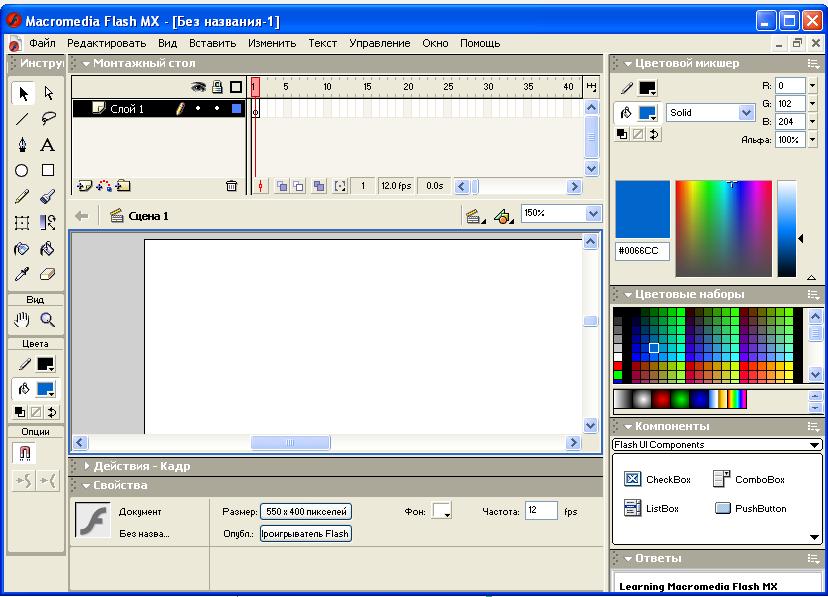This screenshot has height=597, width=828.
Task: Toggle Onion Skin in timeline
Action: 283,186
